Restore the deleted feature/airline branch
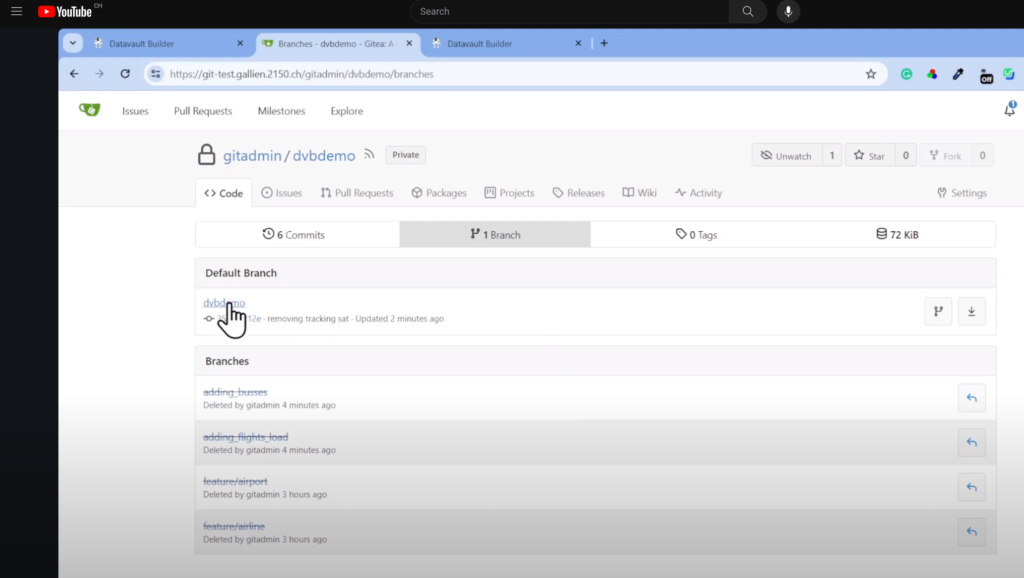The image size is (1024, 578). [x=971, y=533]
